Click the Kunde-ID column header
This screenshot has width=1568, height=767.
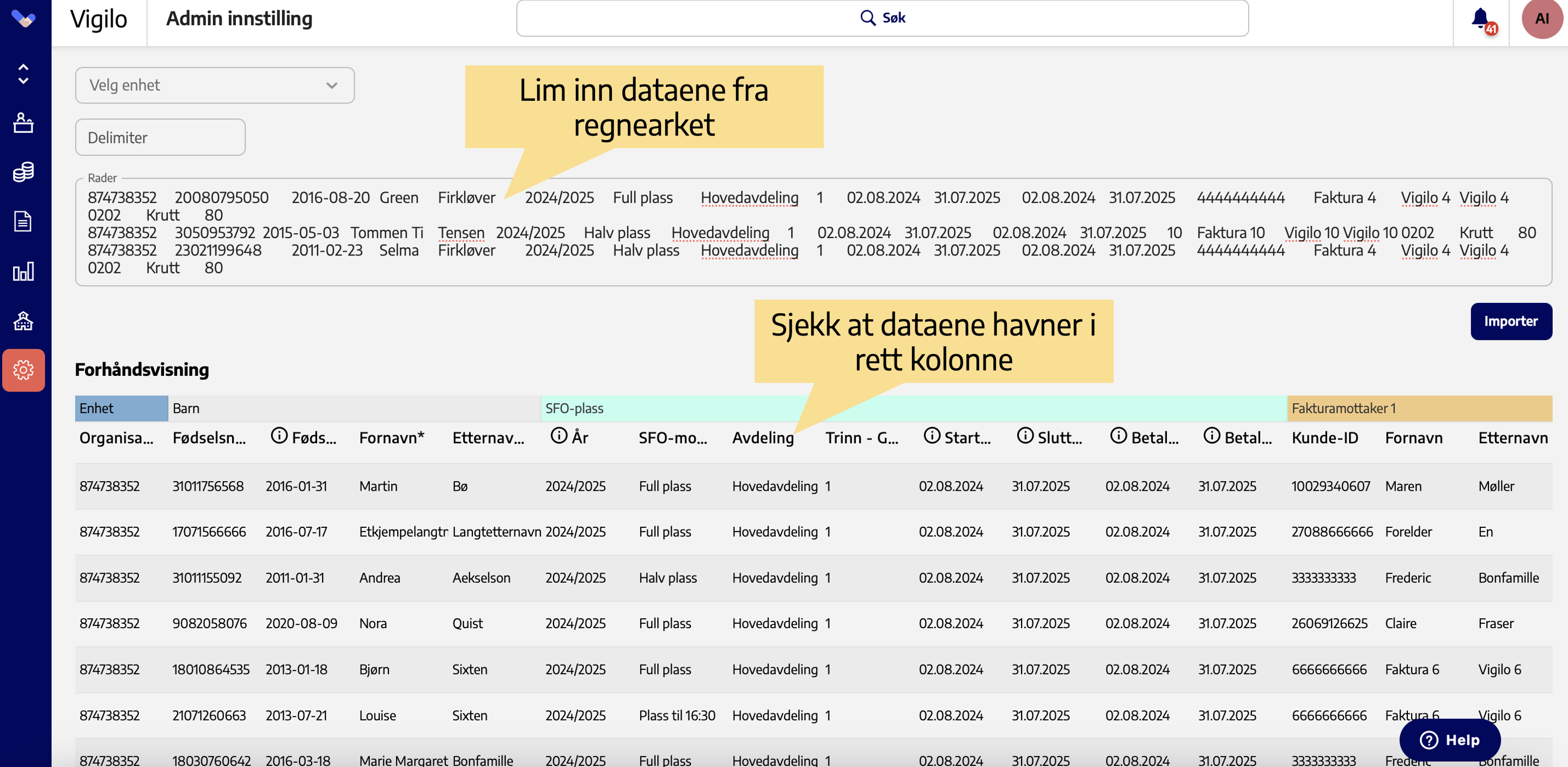[x=1324, y=437]
